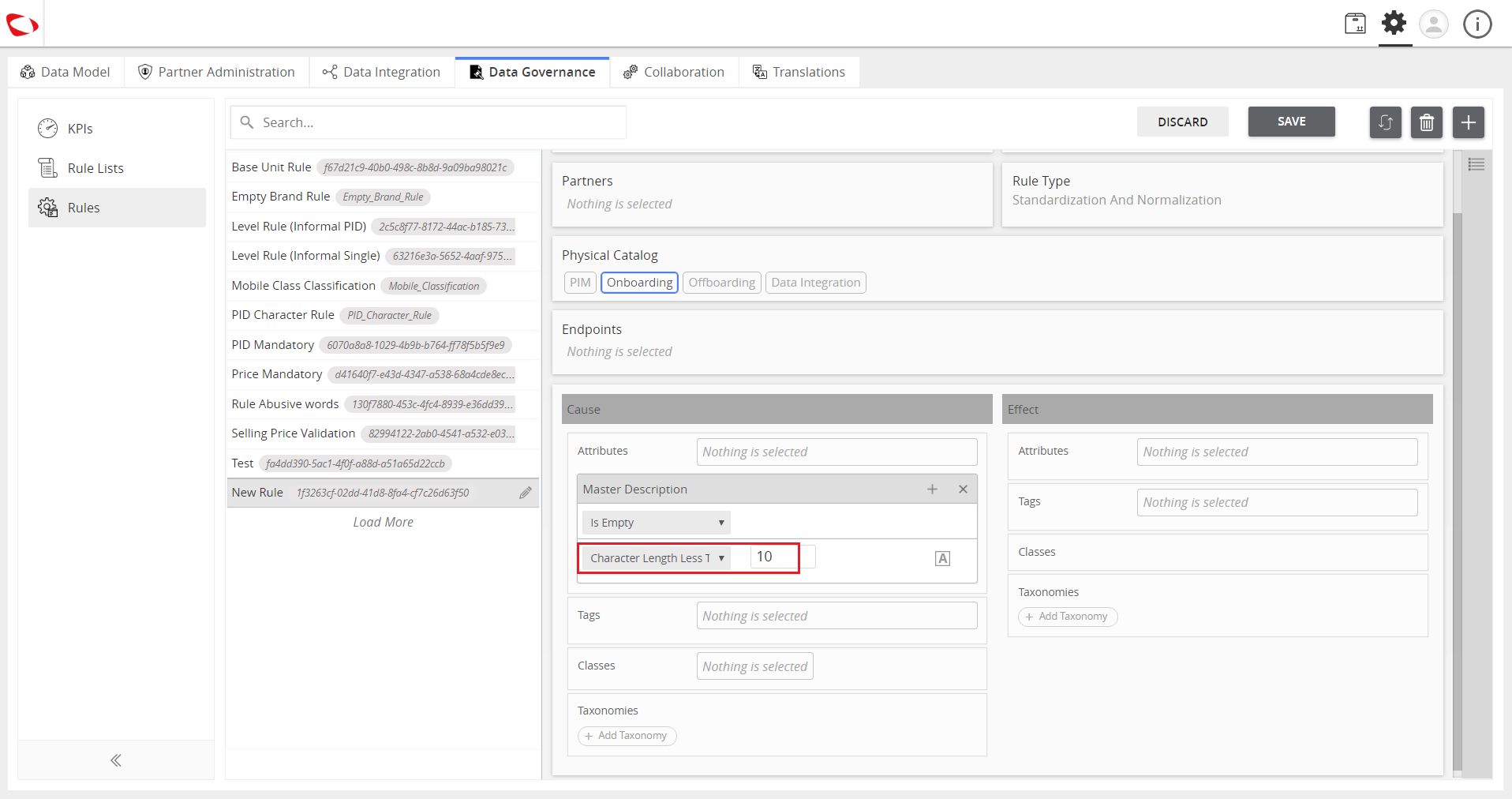Delete rule with trash icon
The height and width of the screenshot is (799, 1512).
(x=1427, y=122)
